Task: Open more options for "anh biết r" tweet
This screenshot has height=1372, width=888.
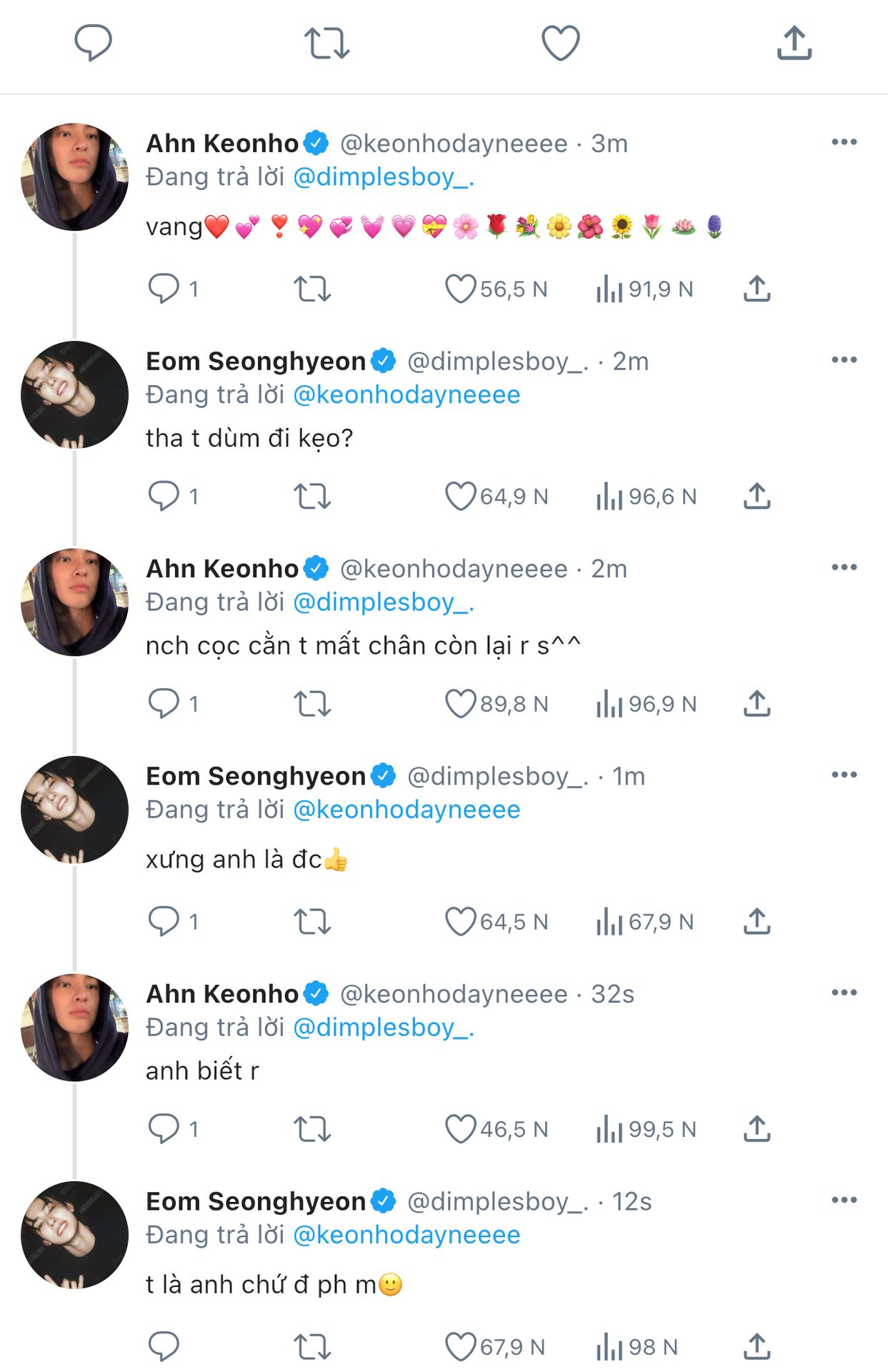Action: (844, 993)
